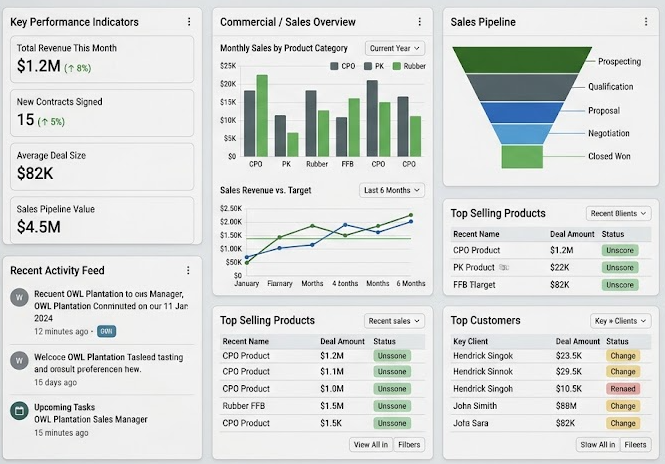Viewport: 665px width, 464px height.
Task: Select the Proposal funnel segment
Action: (522, 112)
